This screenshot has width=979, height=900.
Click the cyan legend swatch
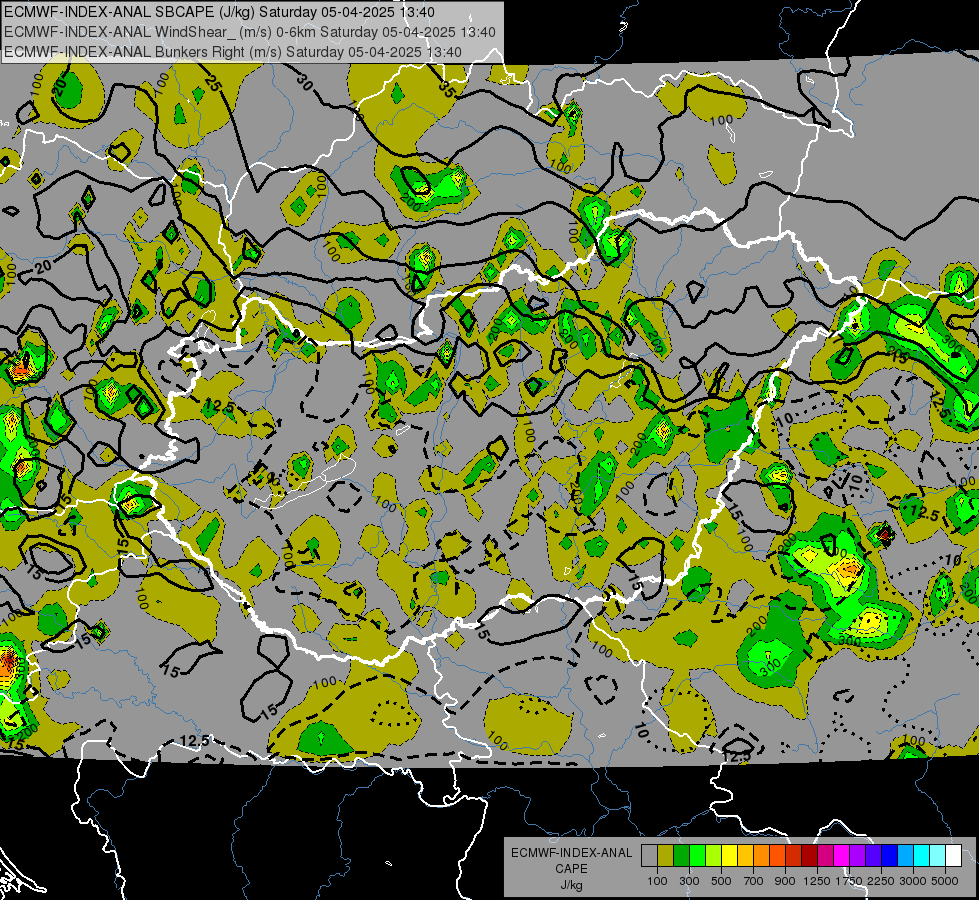[x=922, y=855]
